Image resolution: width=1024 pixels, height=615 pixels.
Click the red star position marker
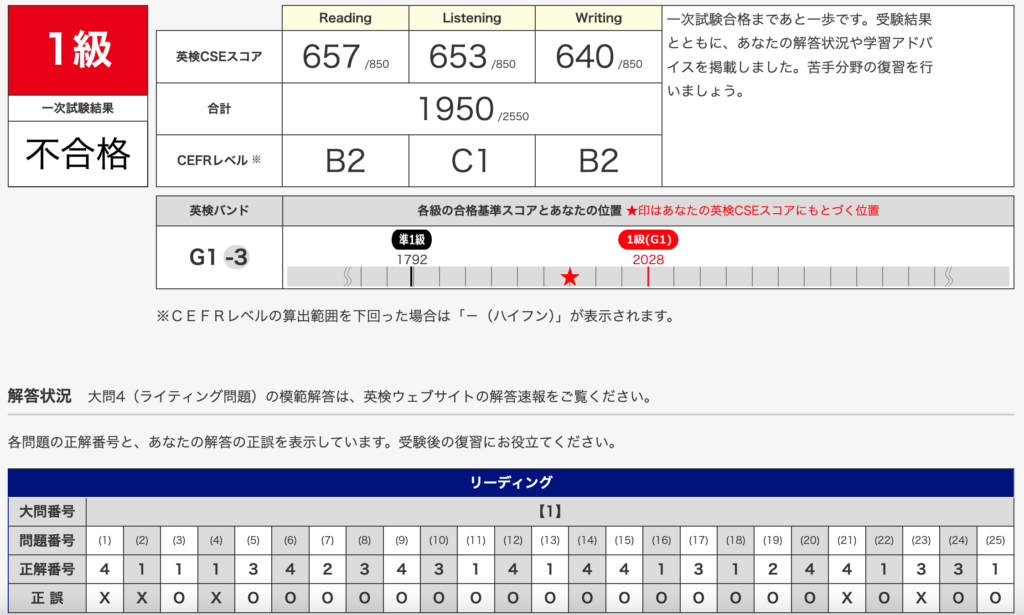coord(569,277)
